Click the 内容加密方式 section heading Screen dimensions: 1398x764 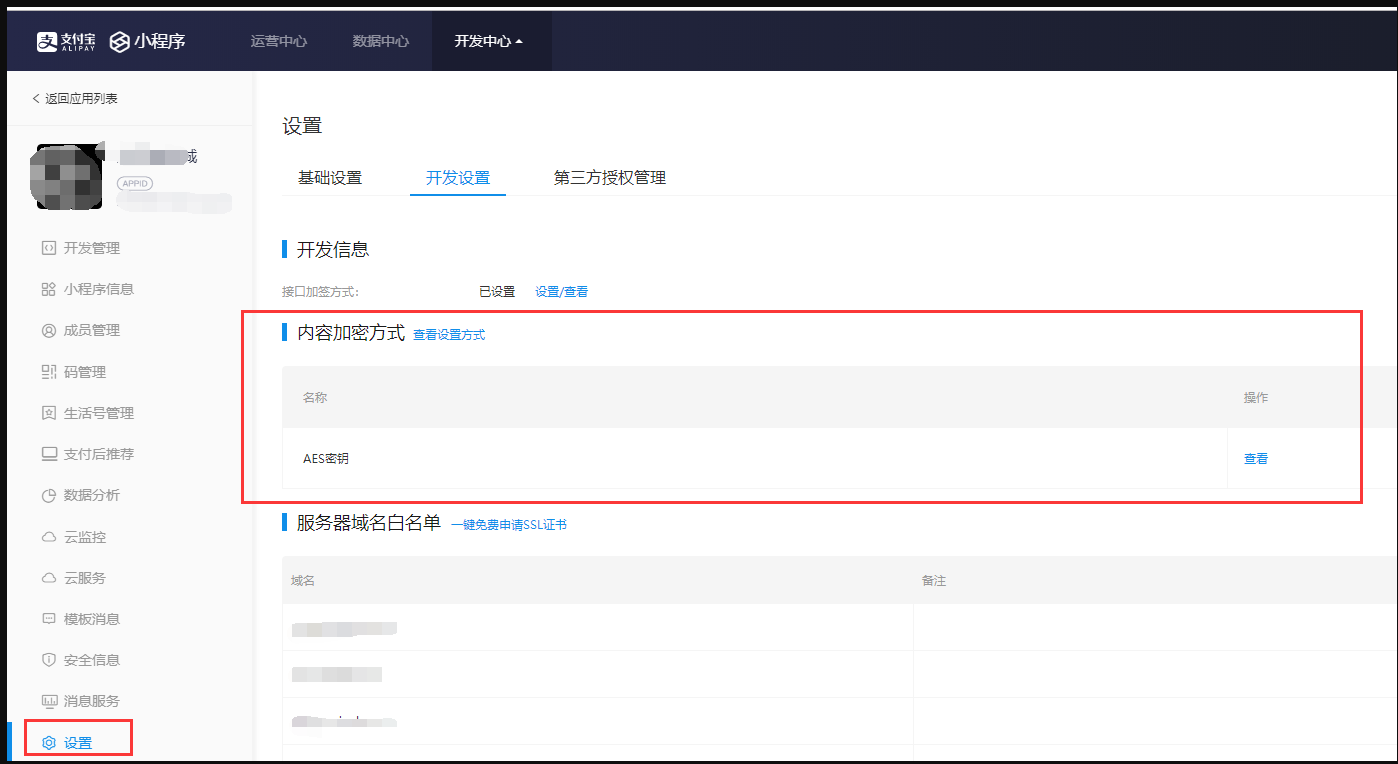(351, 333)
